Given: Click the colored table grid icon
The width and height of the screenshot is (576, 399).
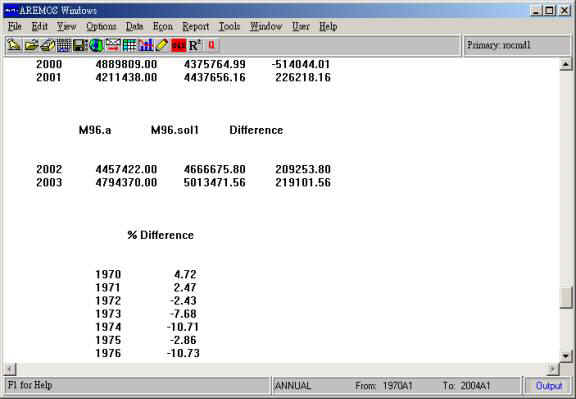Looking at the screenshot, I should tap(129, 46).
